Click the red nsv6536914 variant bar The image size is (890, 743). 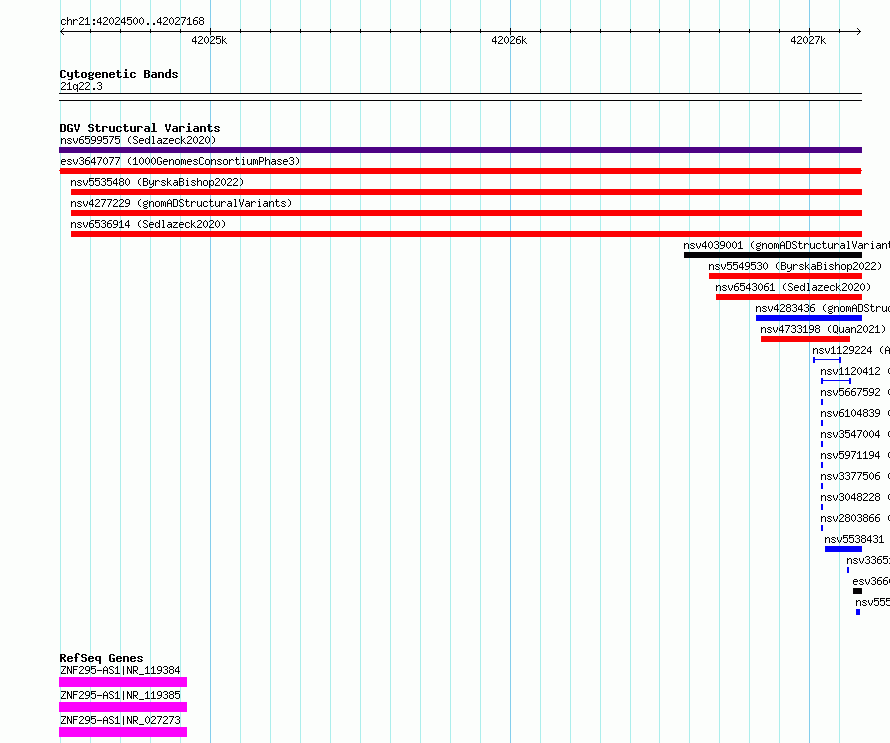pos(467,234)
